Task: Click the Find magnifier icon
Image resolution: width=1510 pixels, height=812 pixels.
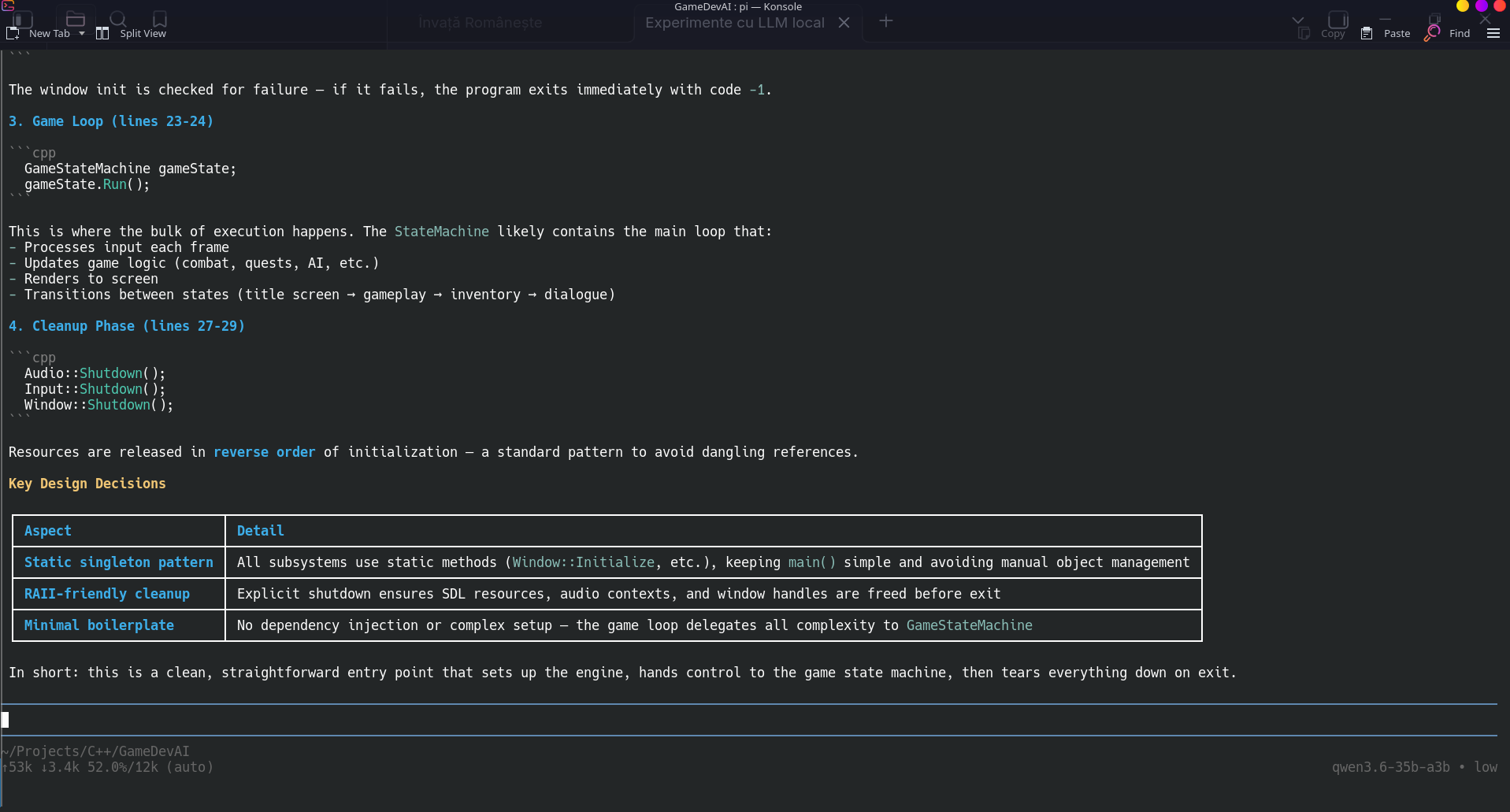Action: pos(1432,33)
